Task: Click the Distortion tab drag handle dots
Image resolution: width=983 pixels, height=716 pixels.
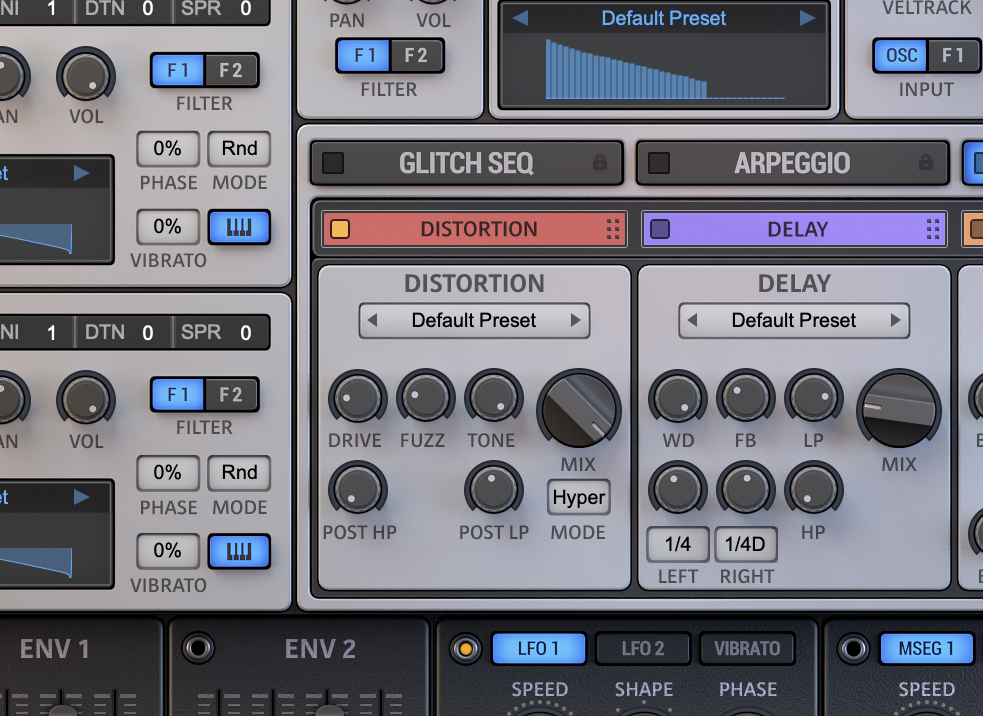Action: pyautogui.click(x=613, y=229)
